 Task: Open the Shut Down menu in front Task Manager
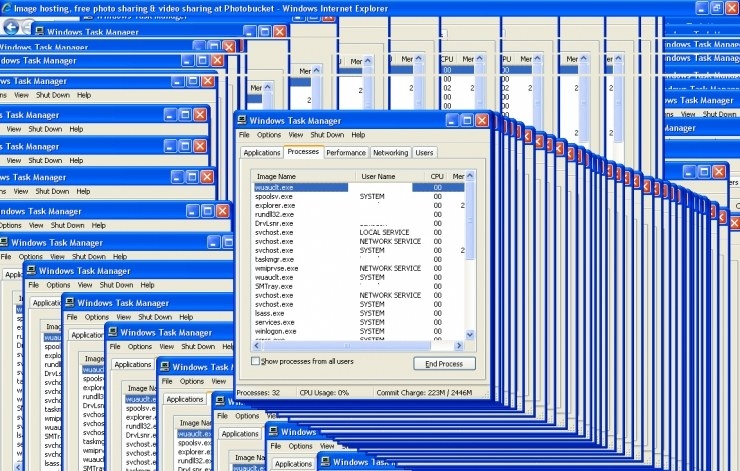326,135
